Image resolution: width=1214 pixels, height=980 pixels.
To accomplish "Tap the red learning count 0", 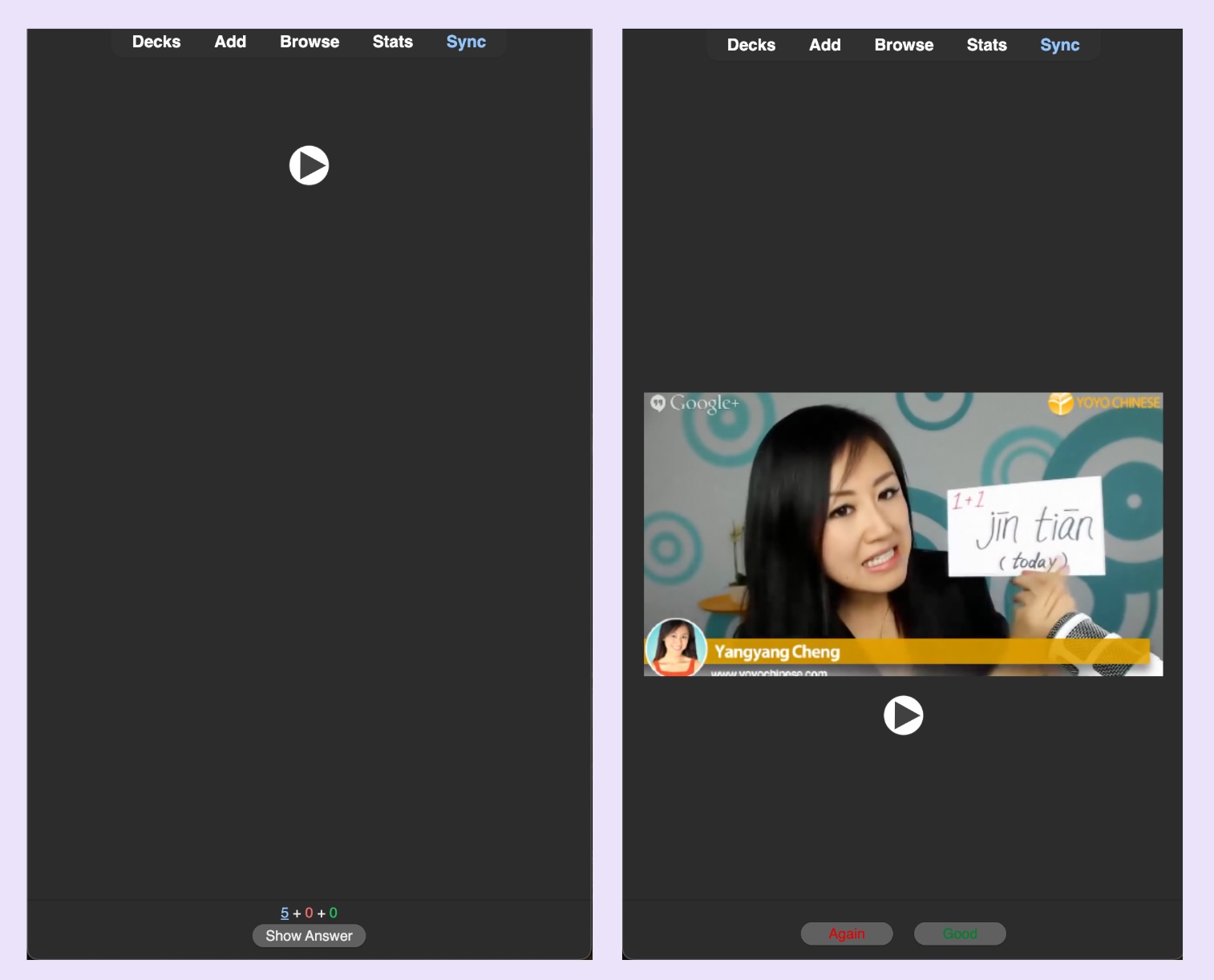I will pos(309,913).
